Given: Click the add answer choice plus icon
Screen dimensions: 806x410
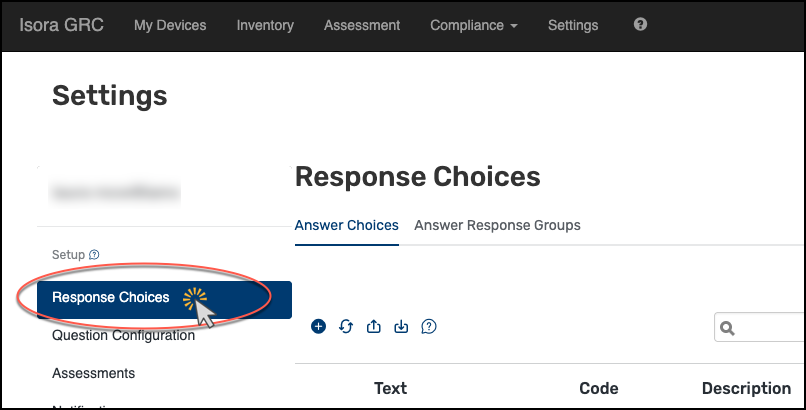Looking at the screenshot, I should pos(319,326).
